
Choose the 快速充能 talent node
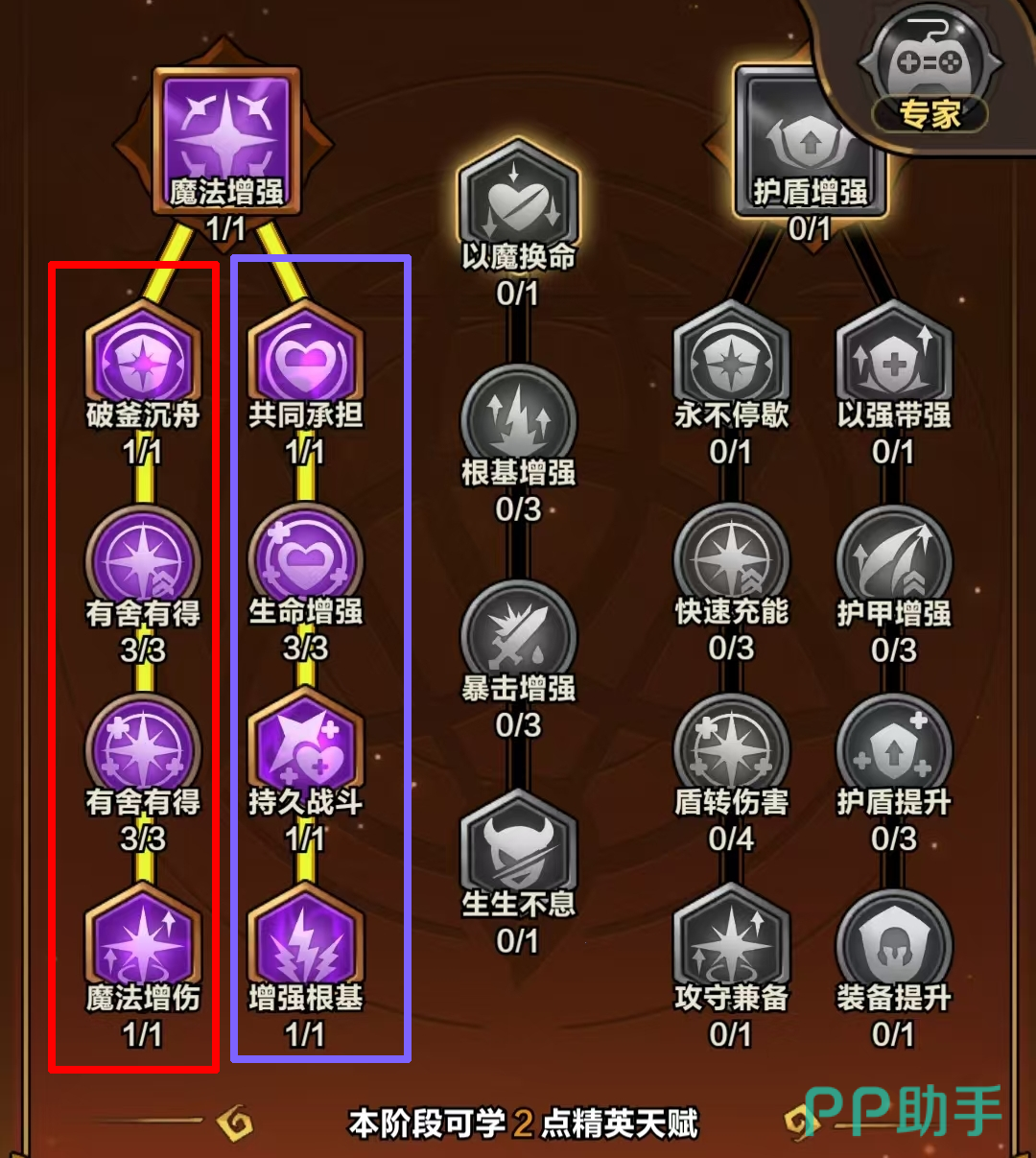(x=731, y=557)
